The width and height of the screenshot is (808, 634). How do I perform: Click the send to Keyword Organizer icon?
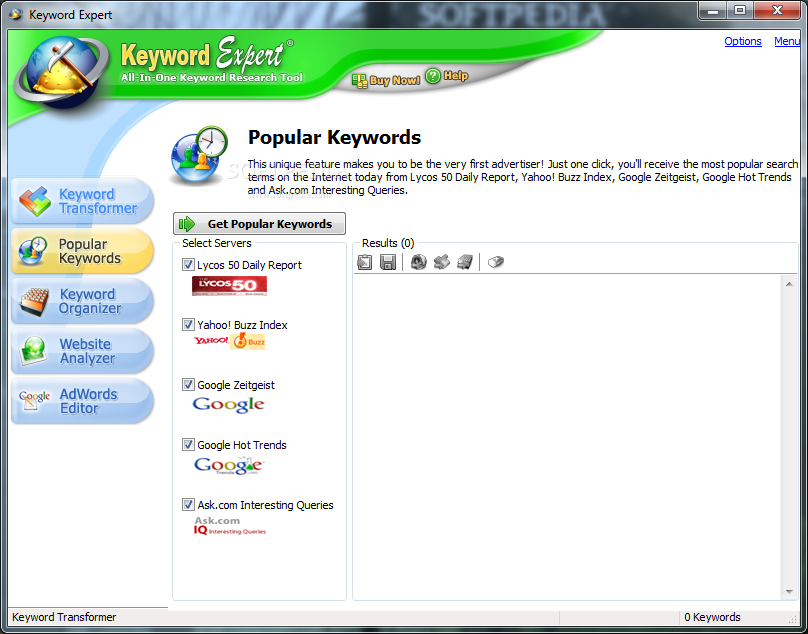point(465,262)
